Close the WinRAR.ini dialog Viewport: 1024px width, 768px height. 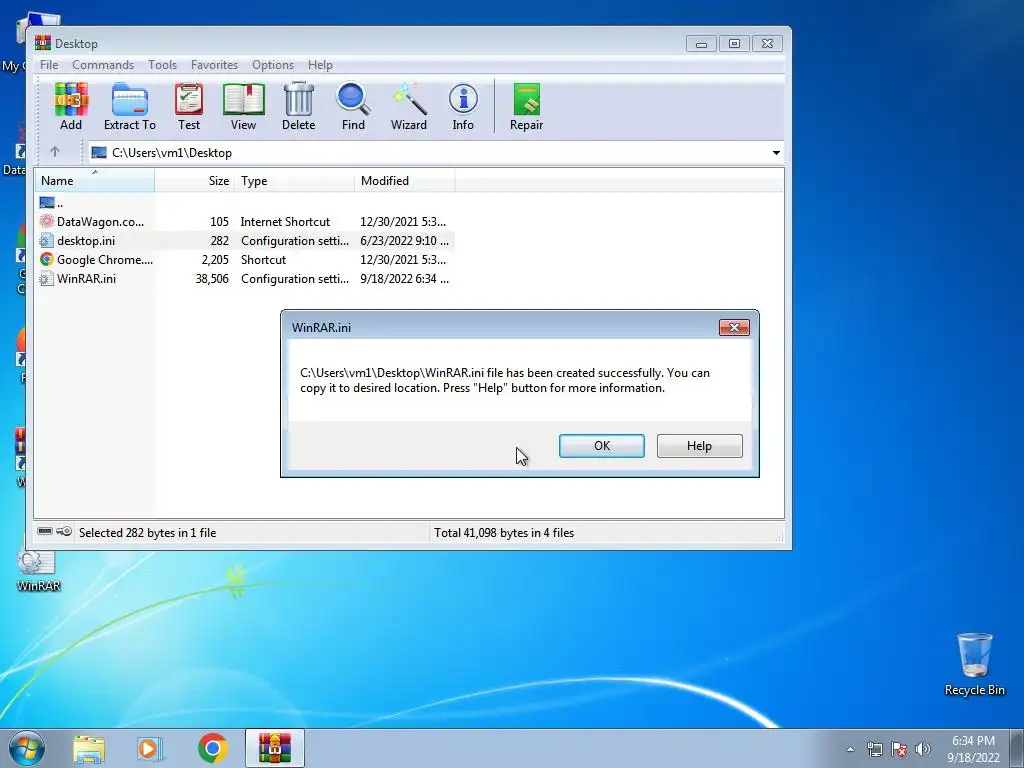click(734, 327)
